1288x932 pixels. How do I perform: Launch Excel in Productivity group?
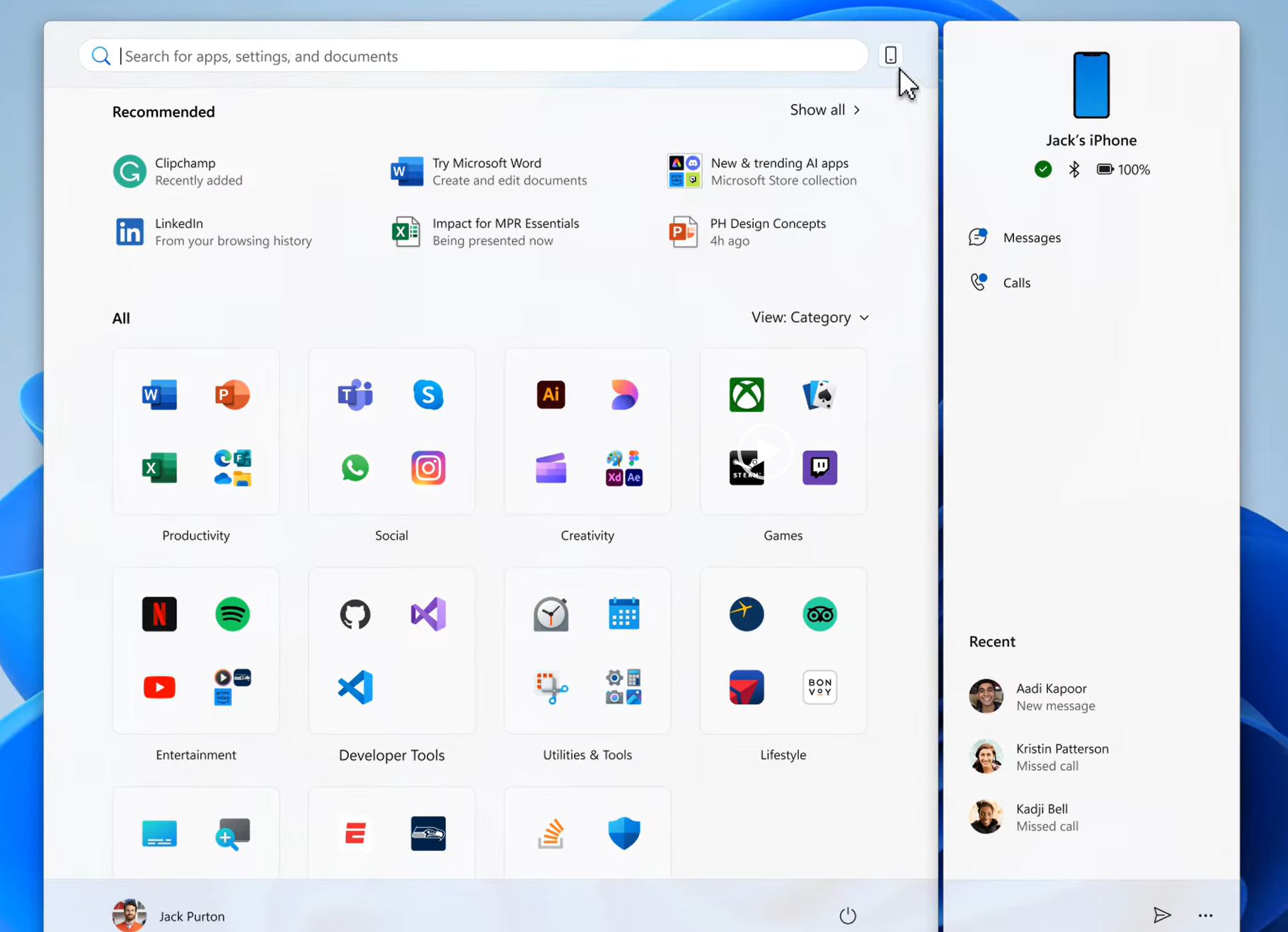pyautogui.click(x=159, y=468)
